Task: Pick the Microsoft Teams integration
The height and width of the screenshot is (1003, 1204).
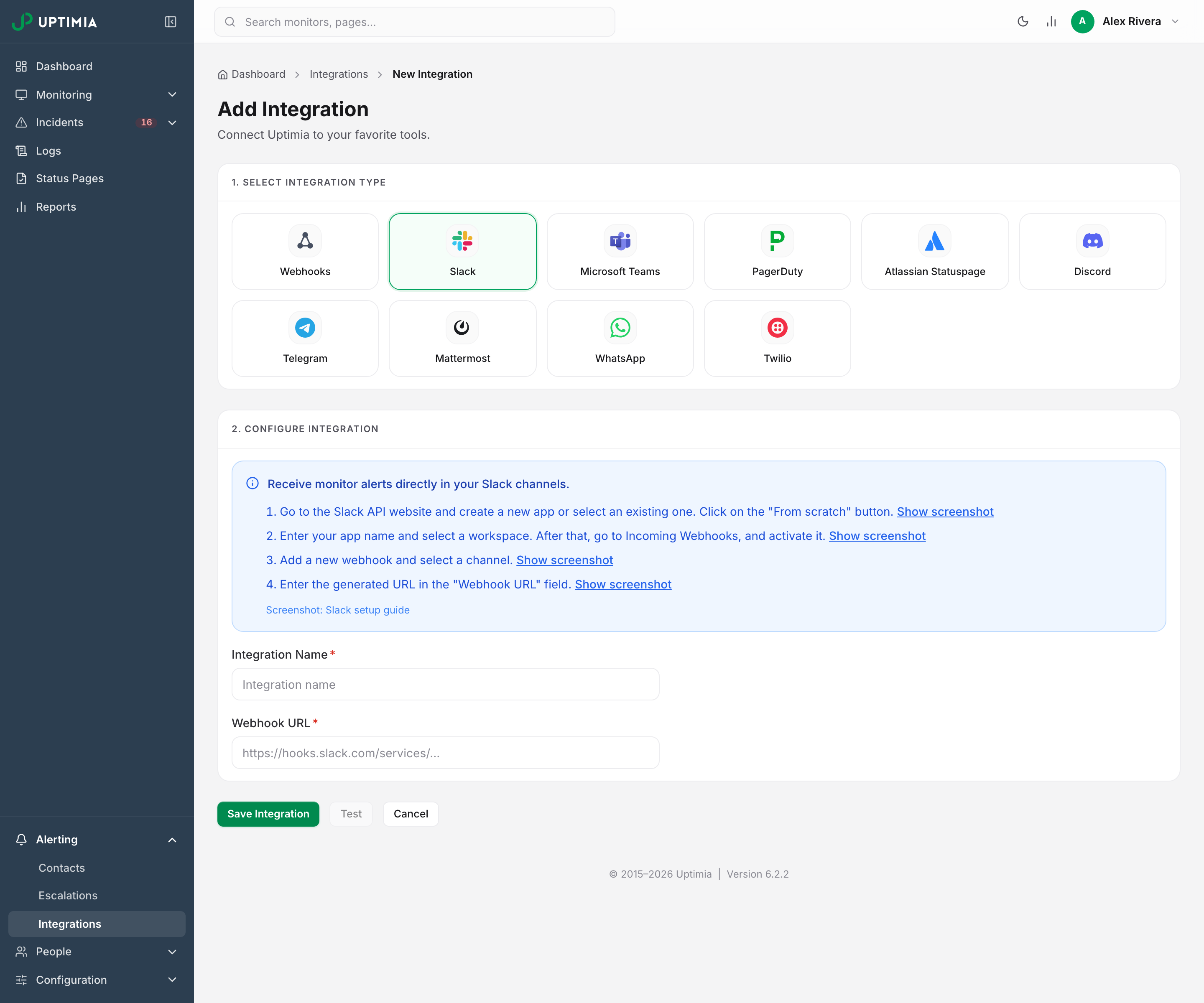Action: (620, 252)
